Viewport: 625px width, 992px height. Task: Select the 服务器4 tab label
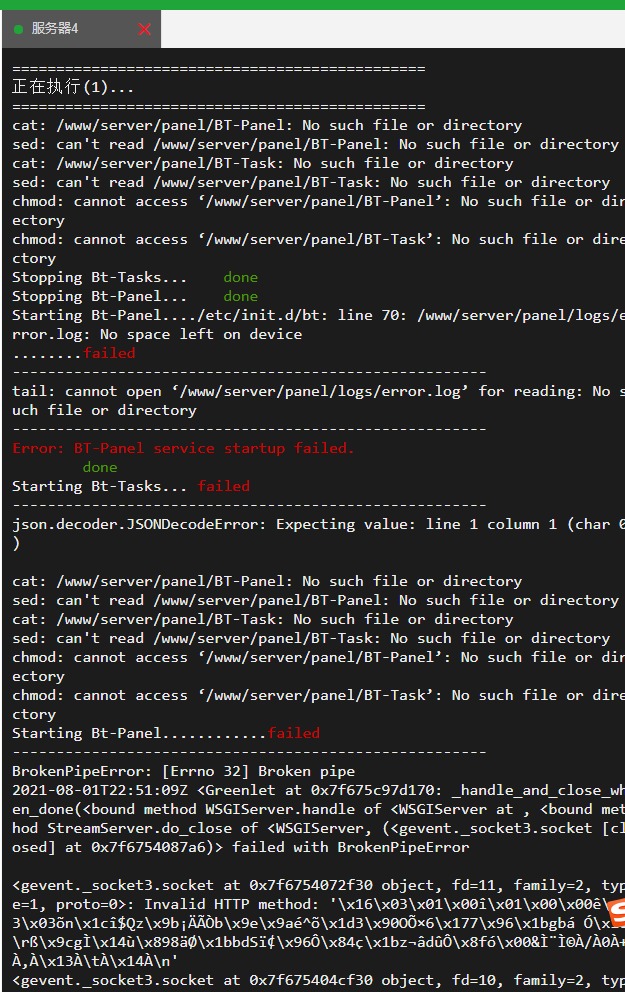tap(55, 28)
